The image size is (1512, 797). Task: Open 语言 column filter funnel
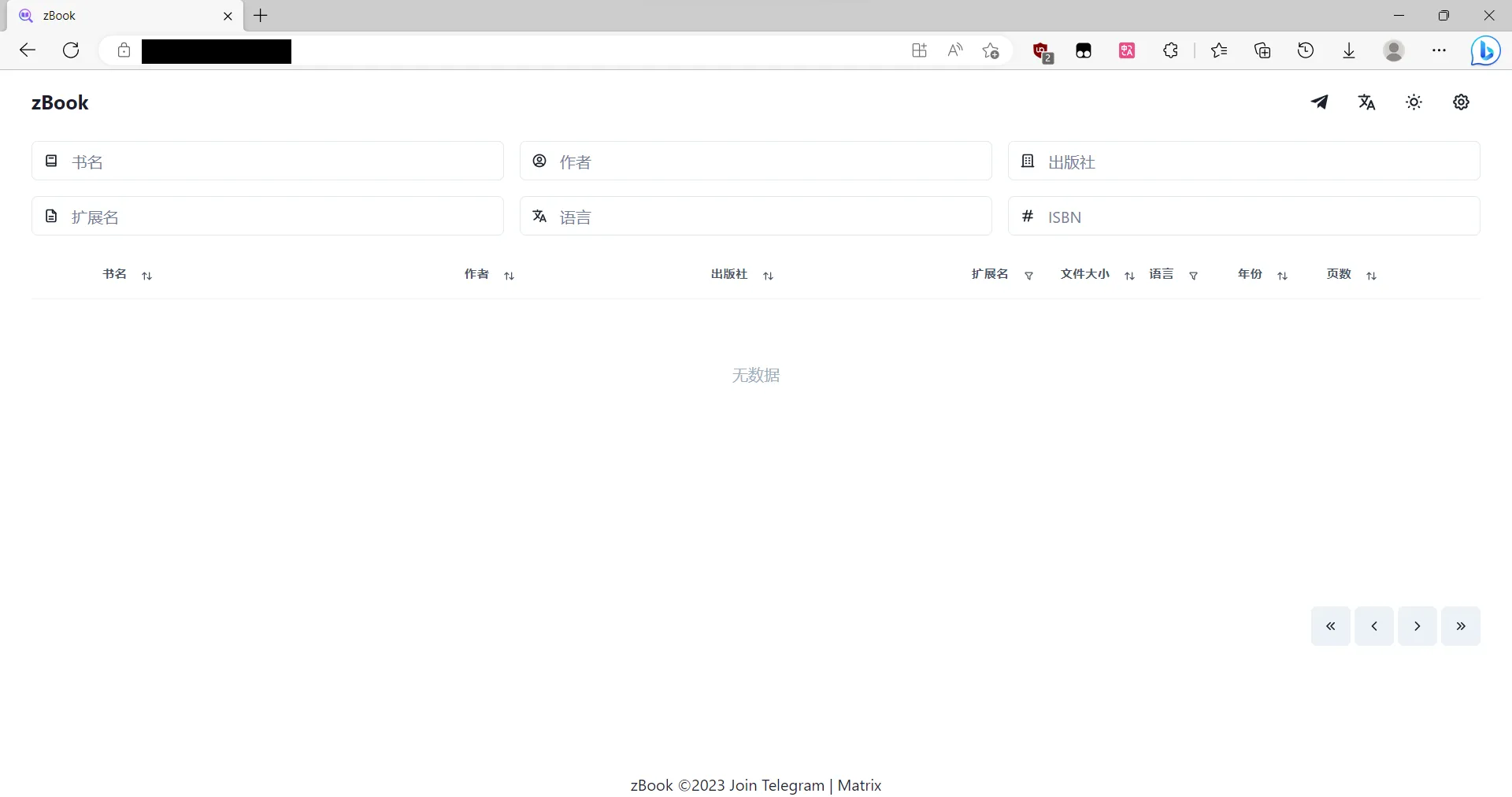(x=1193, y=276)
